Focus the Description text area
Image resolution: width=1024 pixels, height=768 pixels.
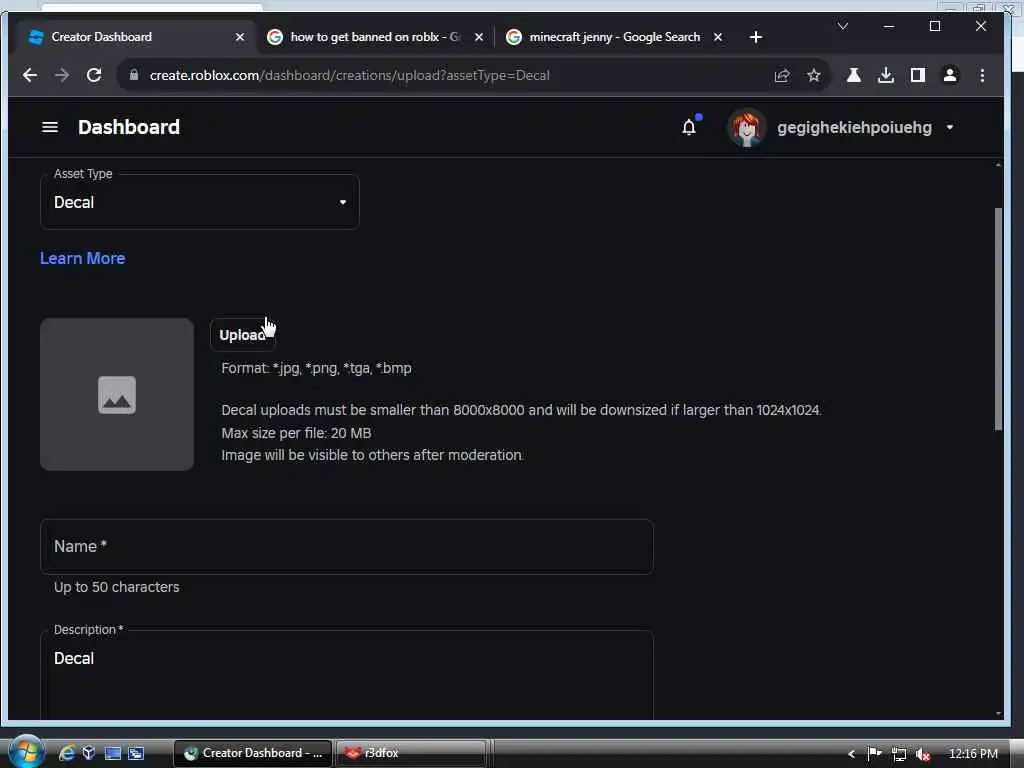click(347, 676)
